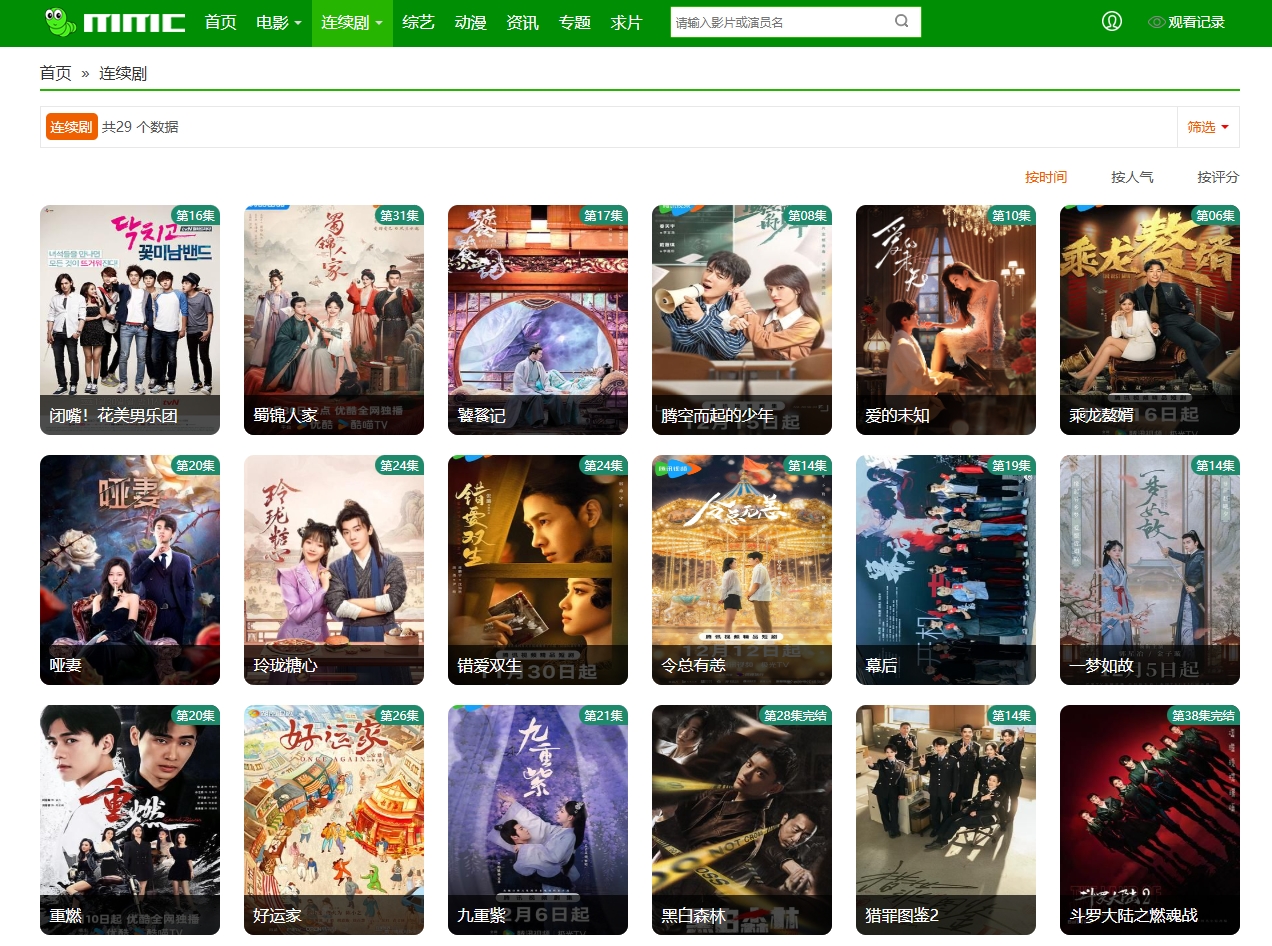The height and width of the screenshot is (946, 1272).
Task: Open the user account icon
Action: [1112, 21]
